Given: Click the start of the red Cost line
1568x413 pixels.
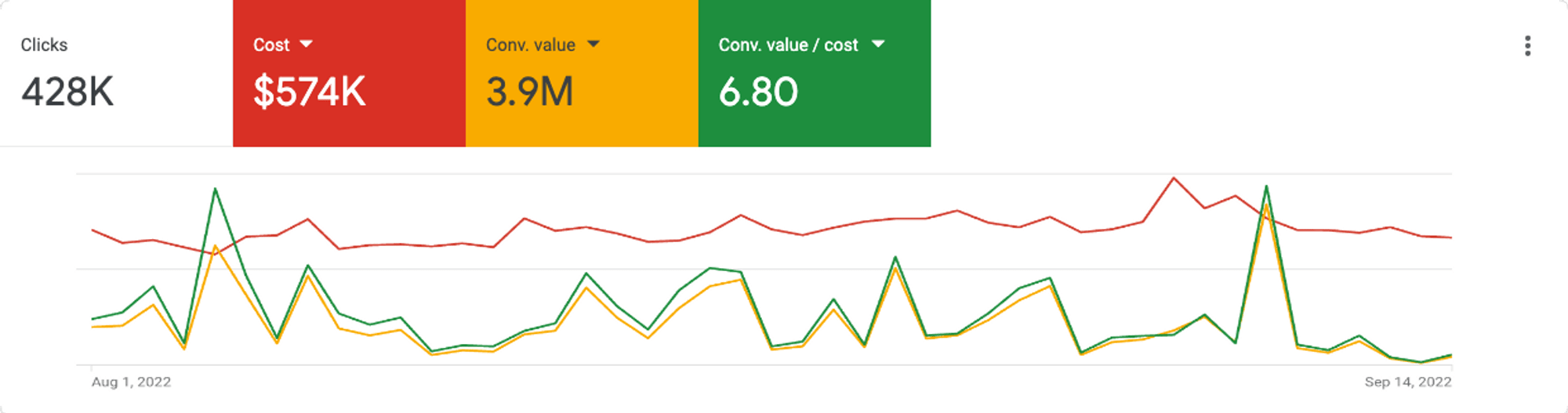Looking at the screenshot, I should [93, 230].
